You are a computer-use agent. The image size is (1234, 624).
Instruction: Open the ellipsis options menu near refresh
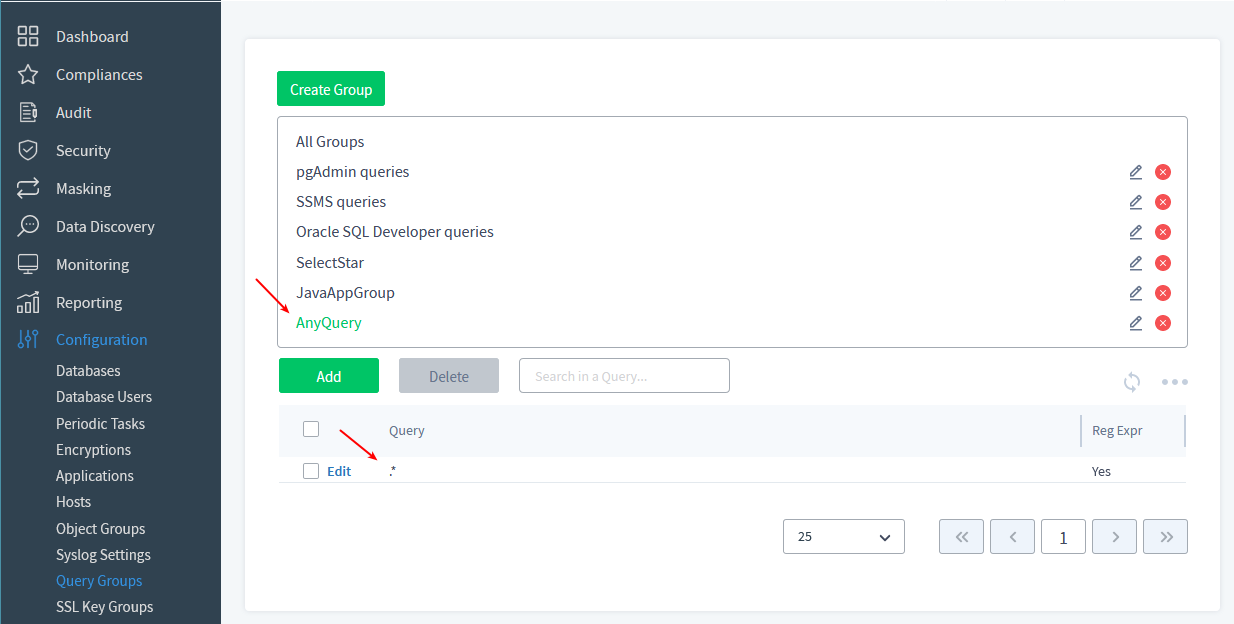pyautogui.click(x=1175, y=382)
